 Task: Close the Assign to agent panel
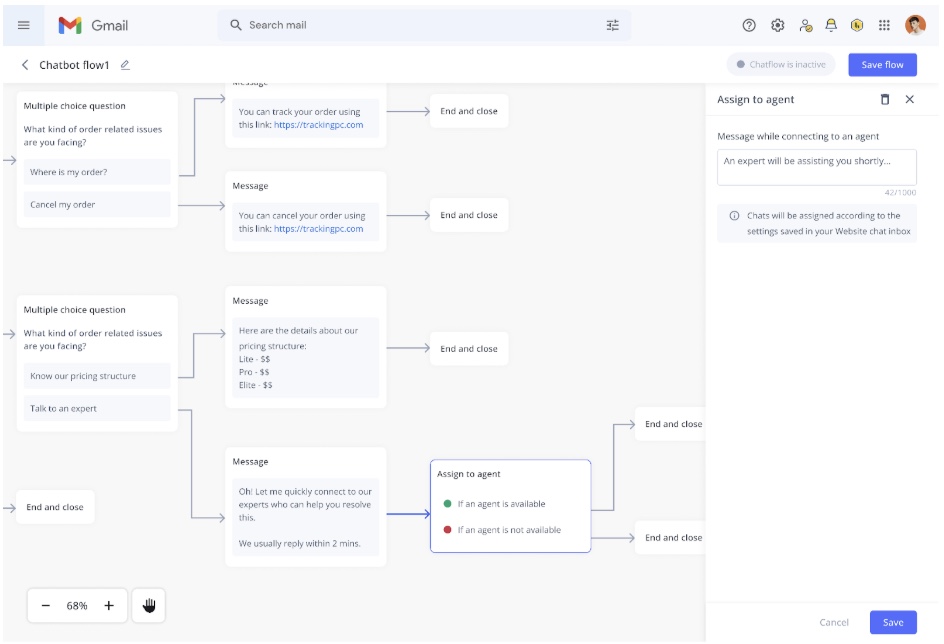[909, 100]
